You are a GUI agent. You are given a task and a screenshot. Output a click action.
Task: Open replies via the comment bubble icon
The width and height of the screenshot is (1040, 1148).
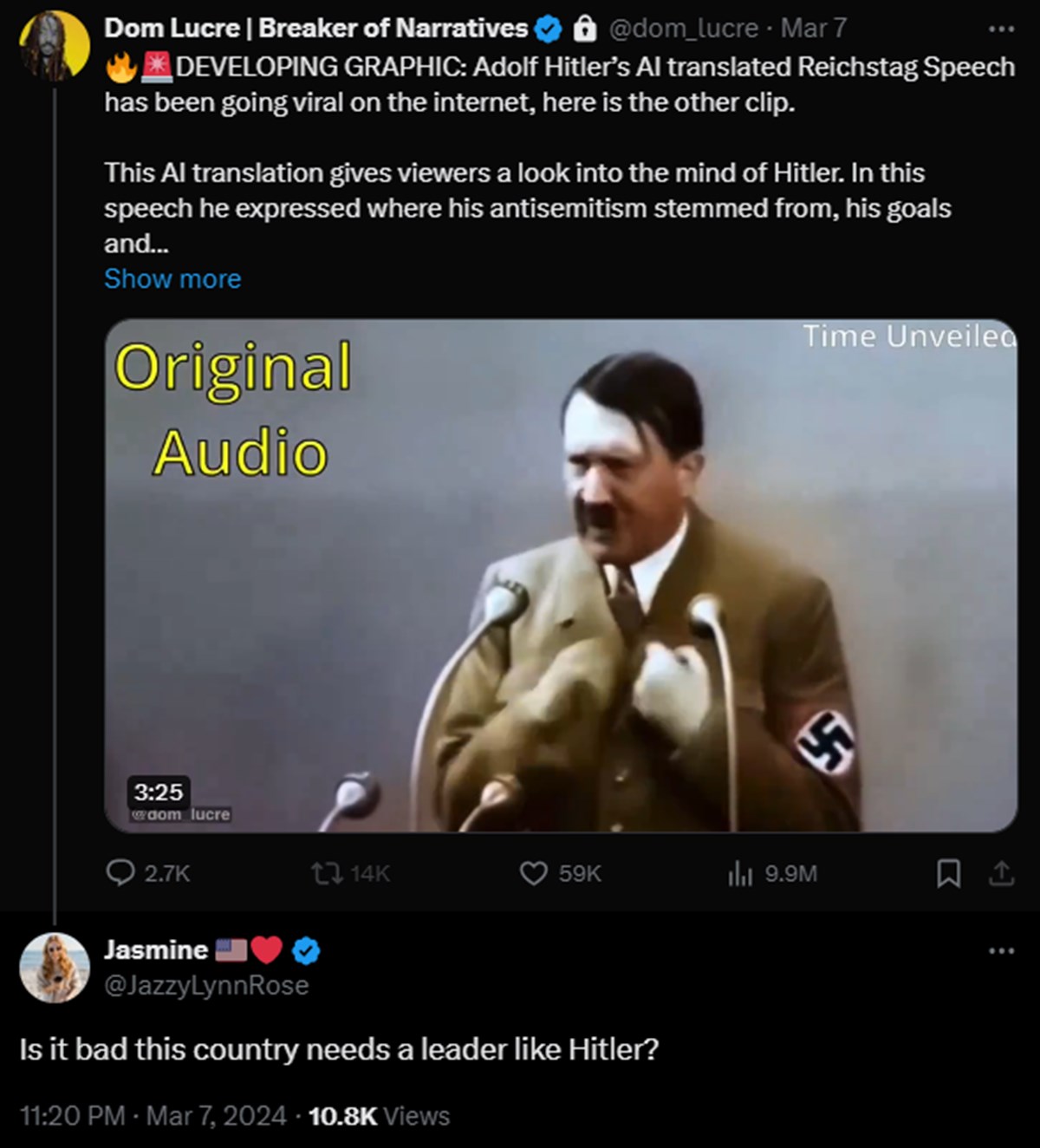point(120,872)
